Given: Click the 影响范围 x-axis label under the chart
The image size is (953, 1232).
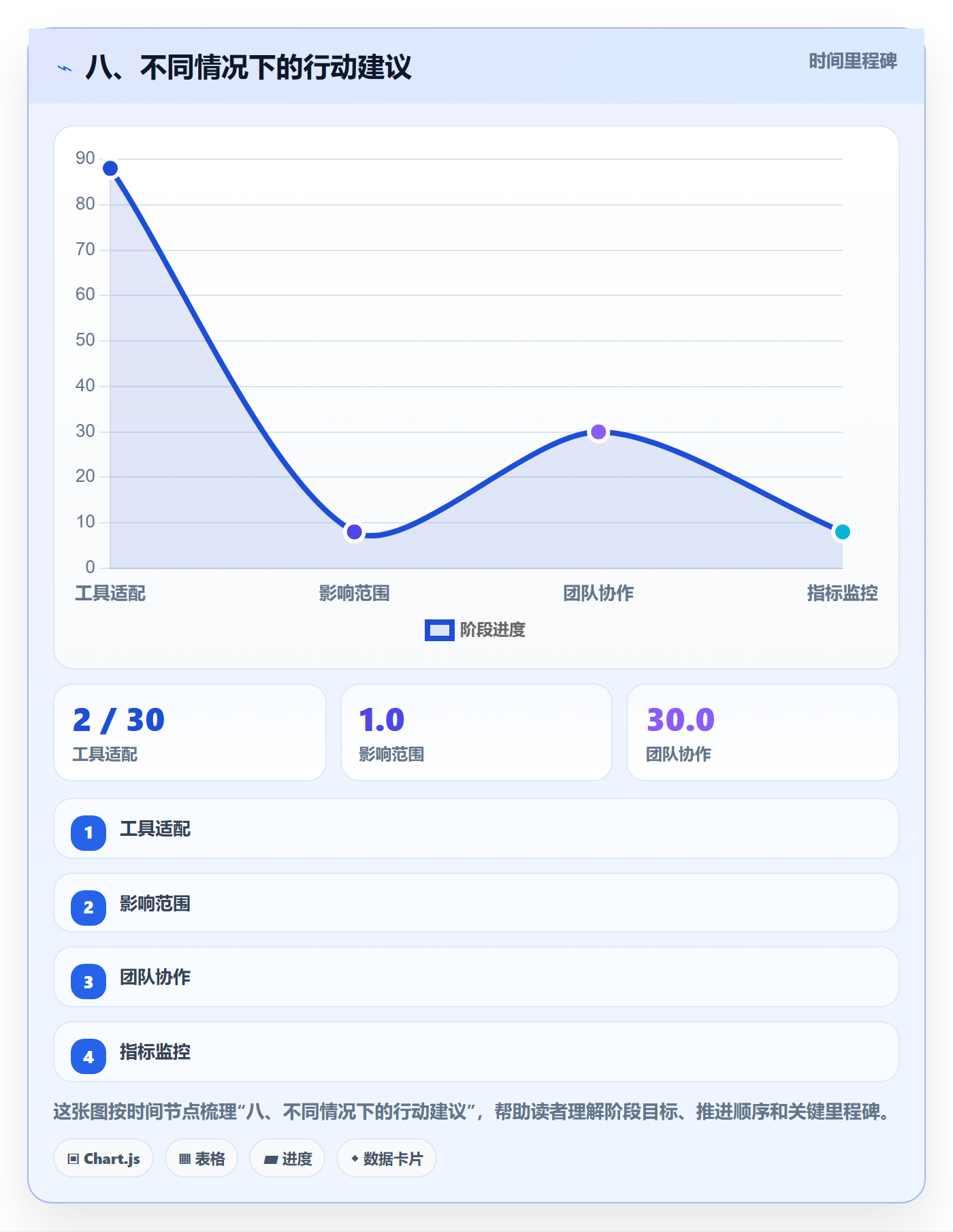Looking at the screenshot, I should (354, 594).
